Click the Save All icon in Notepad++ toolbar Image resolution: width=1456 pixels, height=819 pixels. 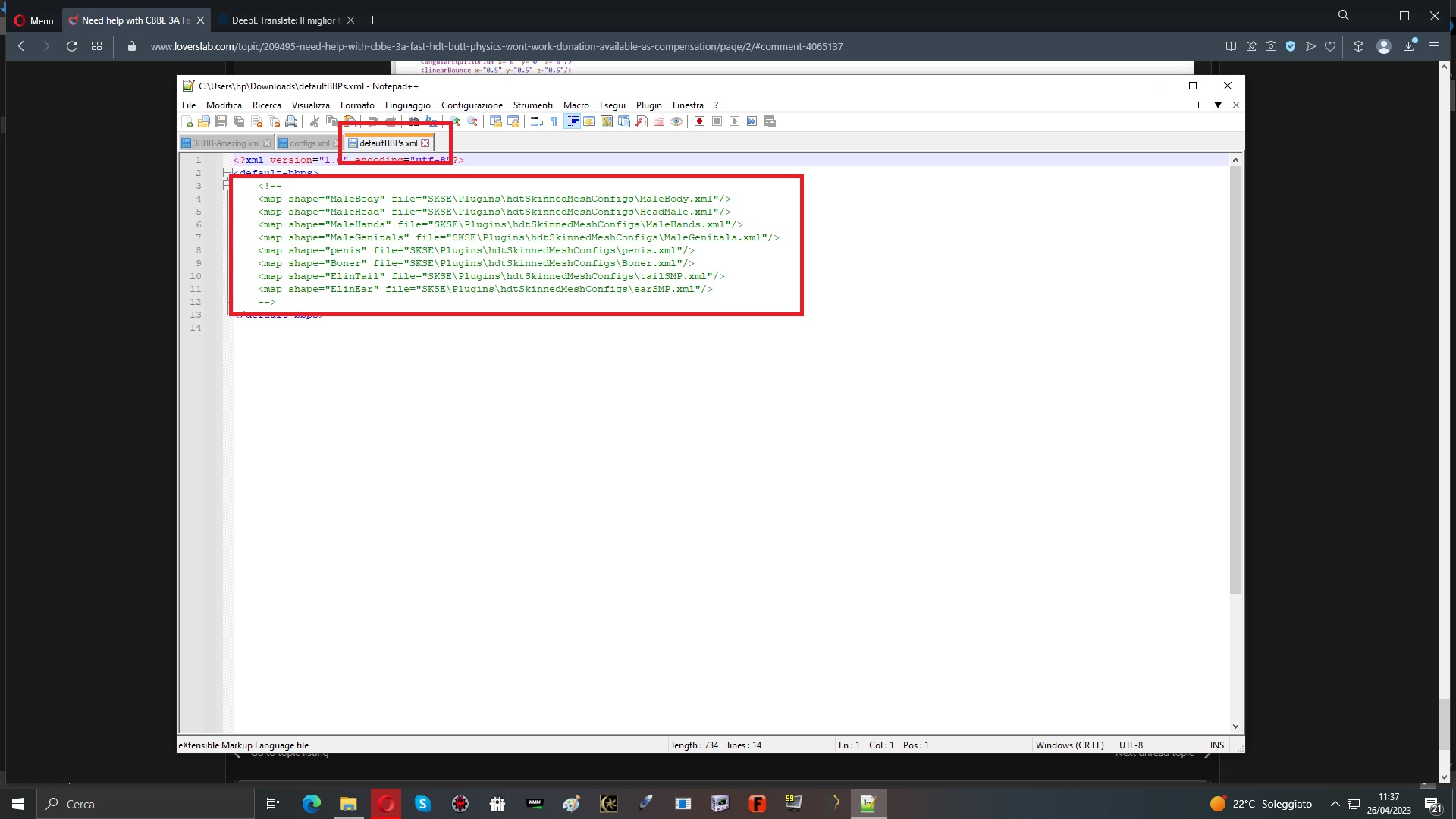click(x=239, y=121)
